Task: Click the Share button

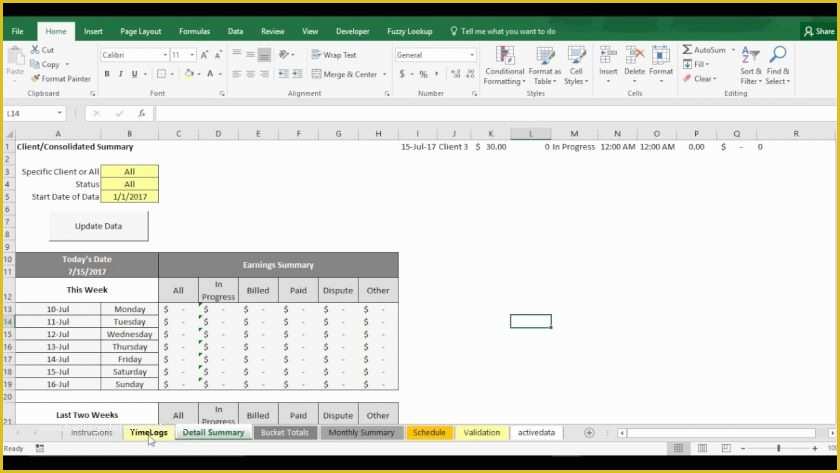Action: tap(819, 31)
